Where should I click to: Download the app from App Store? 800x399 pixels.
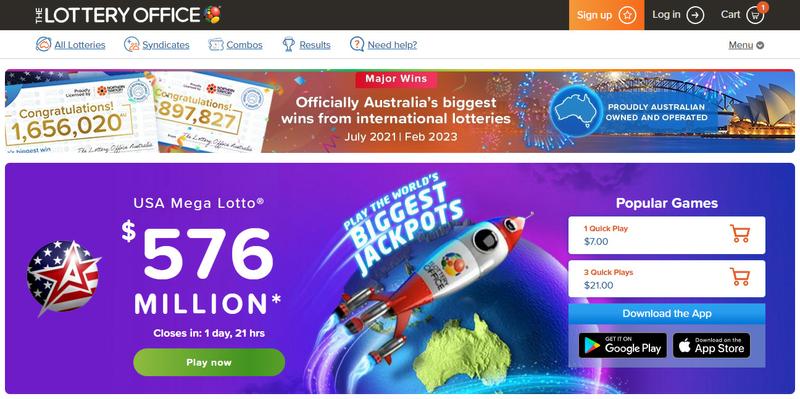[712, 345]
